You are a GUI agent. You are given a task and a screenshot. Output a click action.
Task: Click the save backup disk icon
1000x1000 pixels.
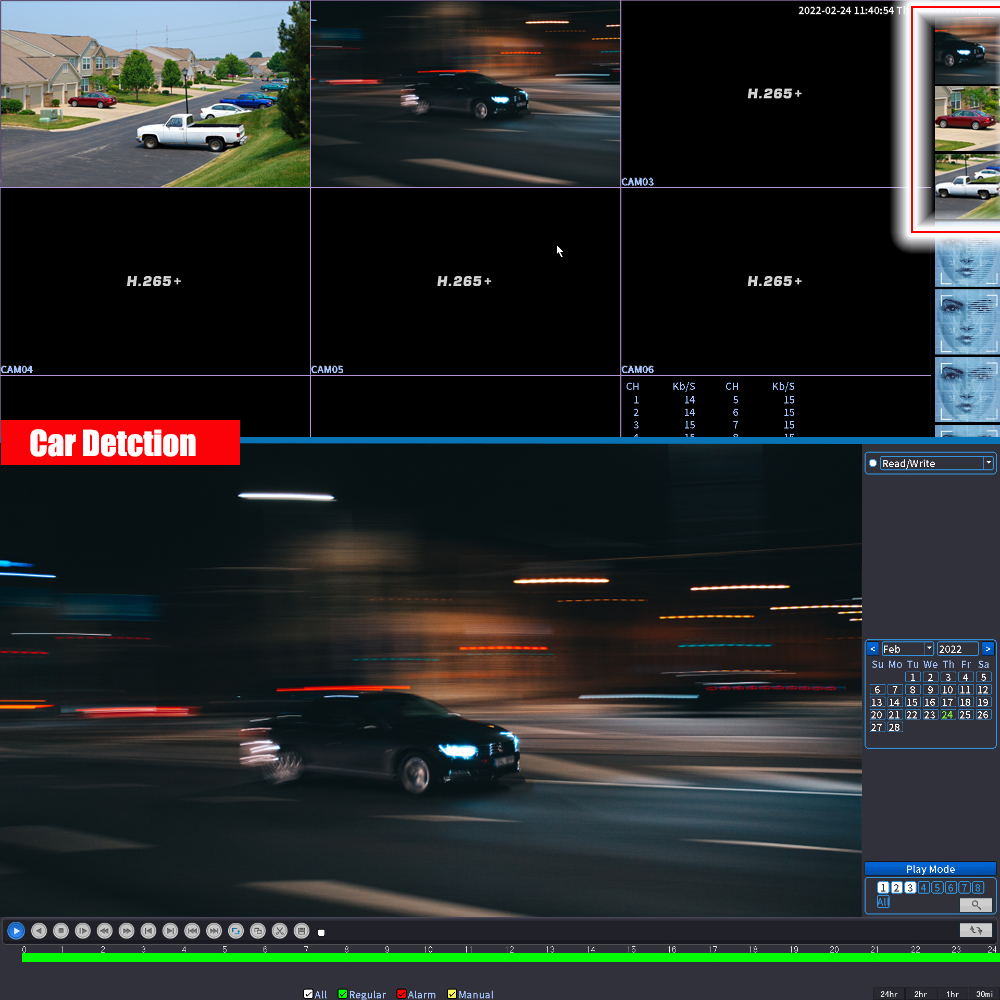click(301, 931)
